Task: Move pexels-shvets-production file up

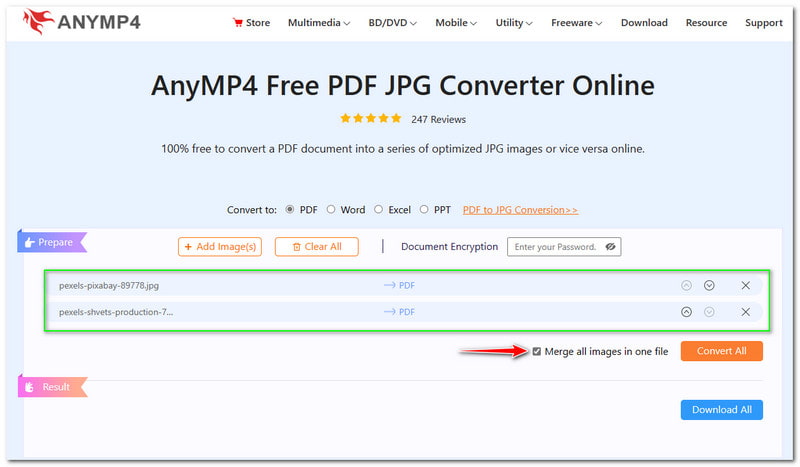Action: coord(686,312)
